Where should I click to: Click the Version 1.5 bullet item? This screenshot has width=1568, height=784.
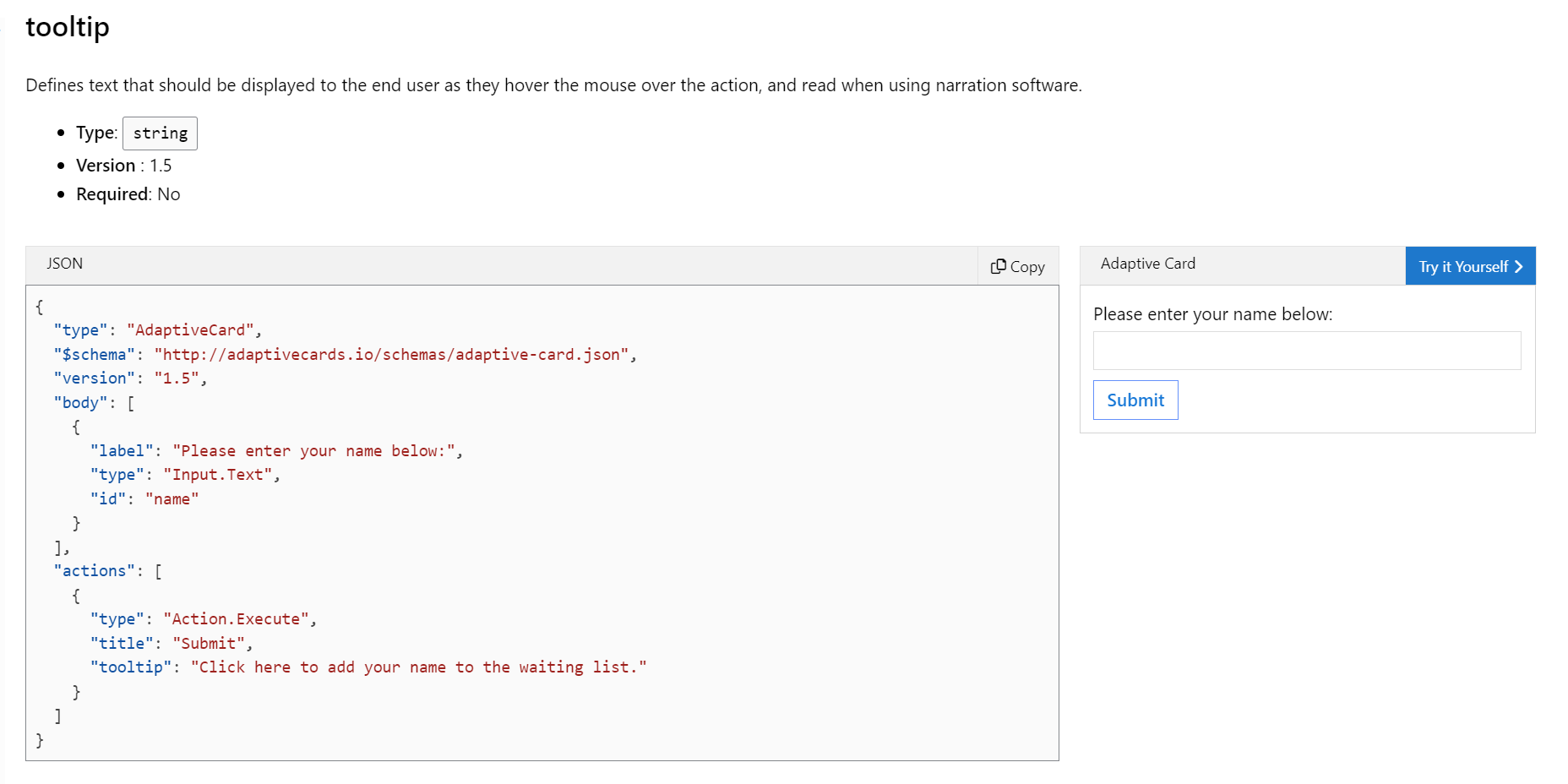[x=123, y=166]
